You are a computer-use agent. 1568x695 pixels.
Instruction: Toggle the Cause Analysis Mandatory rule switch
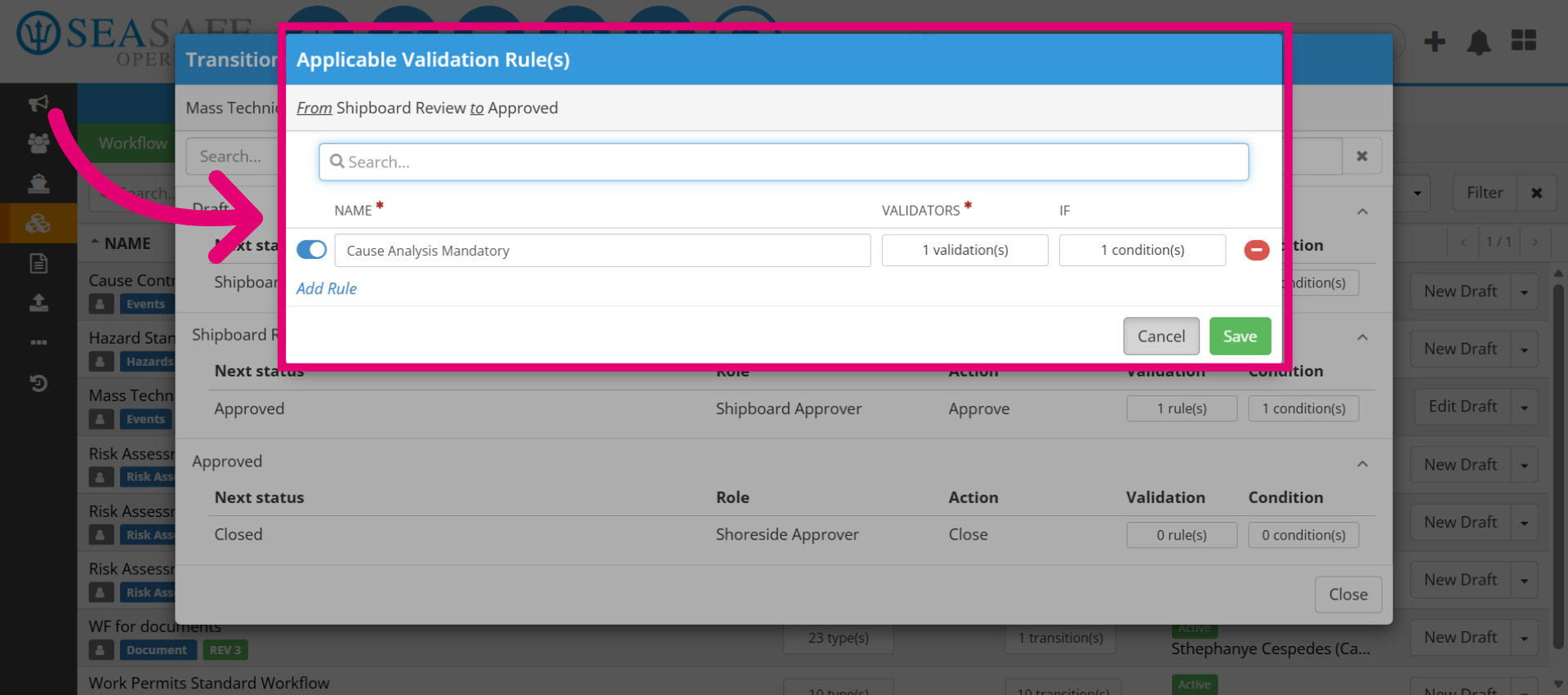(x=311, y=250)
